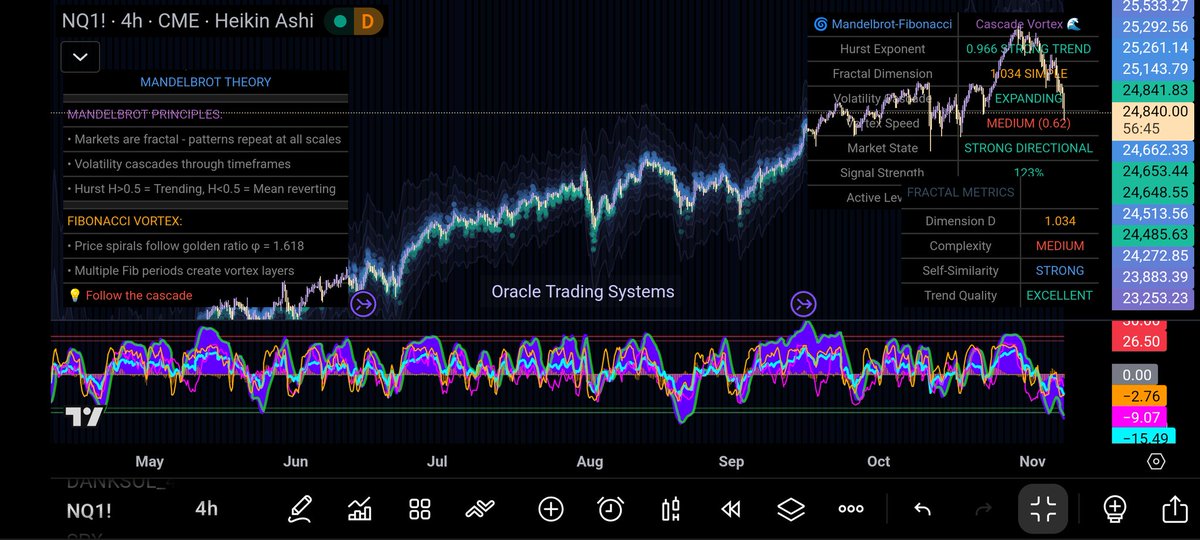The image size is (1200, 540).
Task: Create an alert with the alarm clock icon
Action: click(610, 509)
